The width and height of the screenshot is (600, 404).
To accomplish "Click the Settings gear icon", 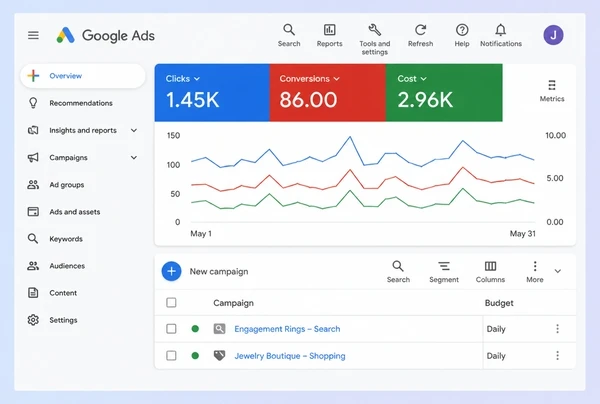I will [x=33, y=320].
